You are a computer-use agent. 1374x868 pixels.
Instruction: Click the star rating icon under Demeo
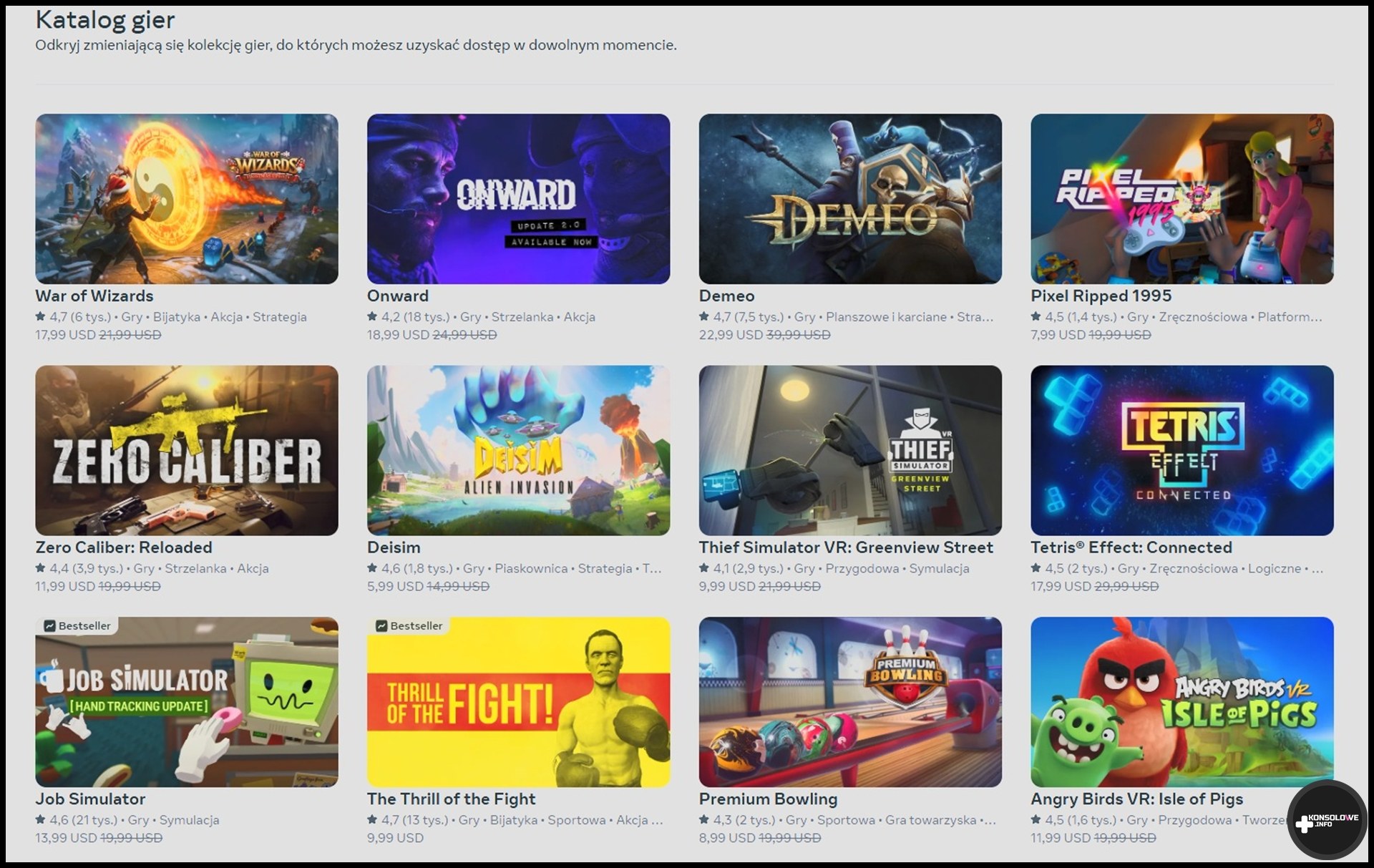[704, 316]
